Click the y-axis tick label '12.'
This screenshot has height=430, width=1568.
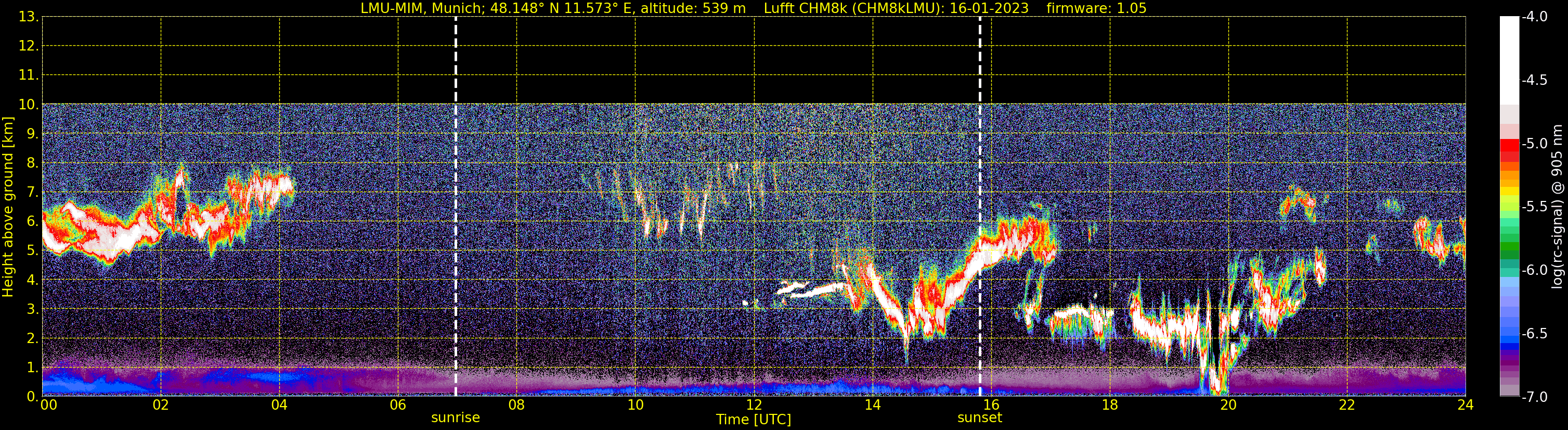coord(29,46)
